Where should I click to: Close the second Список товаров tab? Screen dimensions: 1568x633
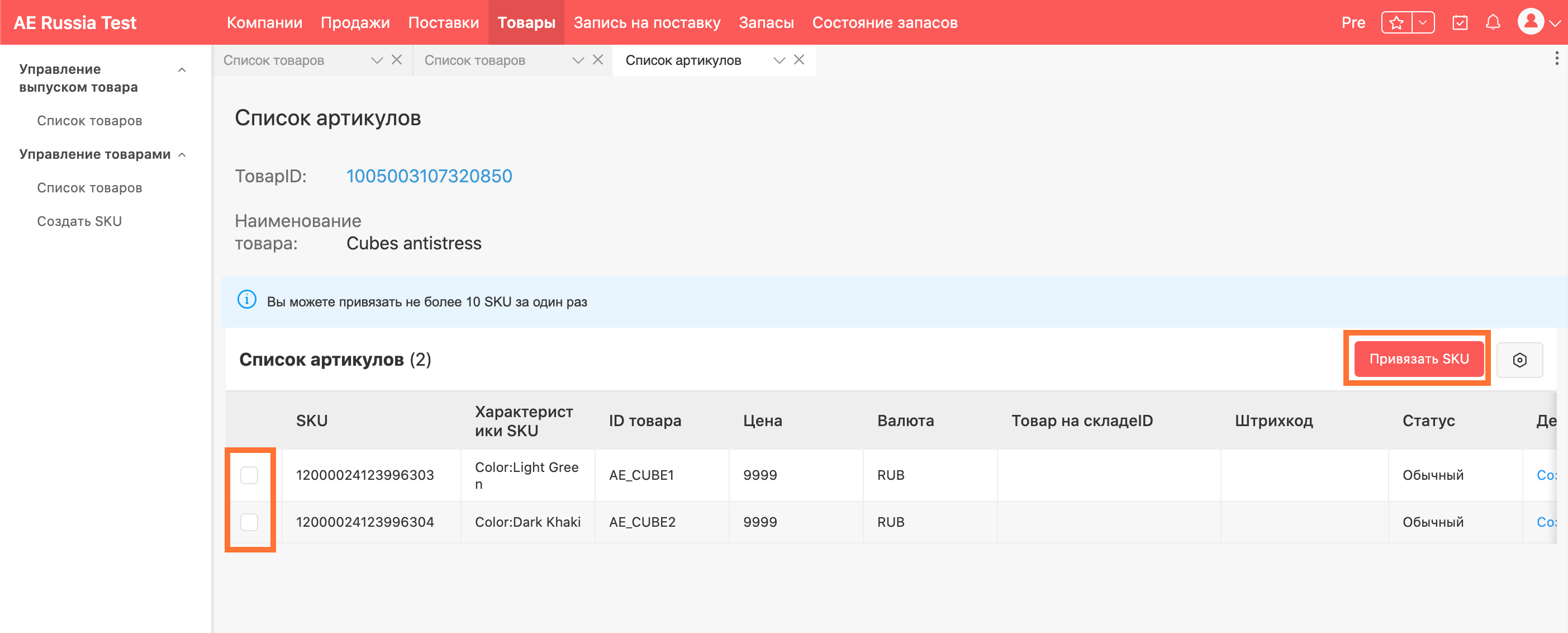(x=598, y=60)
